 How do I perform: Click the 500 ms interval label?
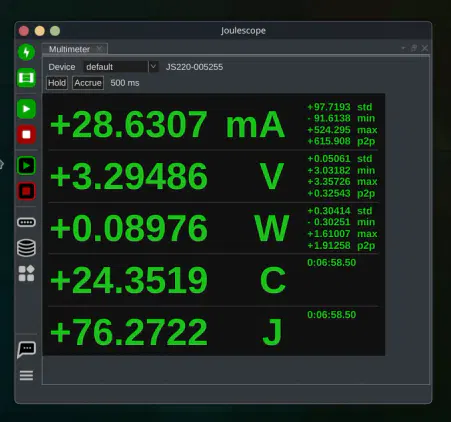125,83
